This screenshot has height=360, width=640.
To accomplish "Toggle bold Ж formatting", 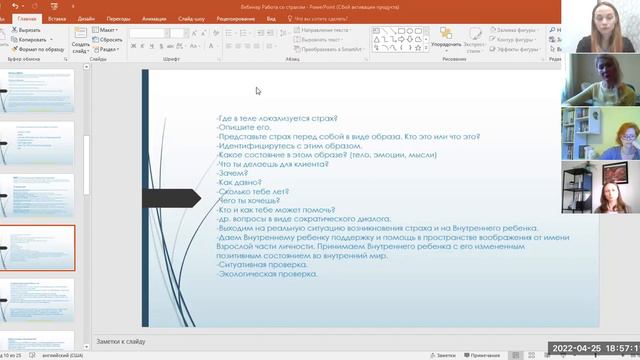I will 133,46.
